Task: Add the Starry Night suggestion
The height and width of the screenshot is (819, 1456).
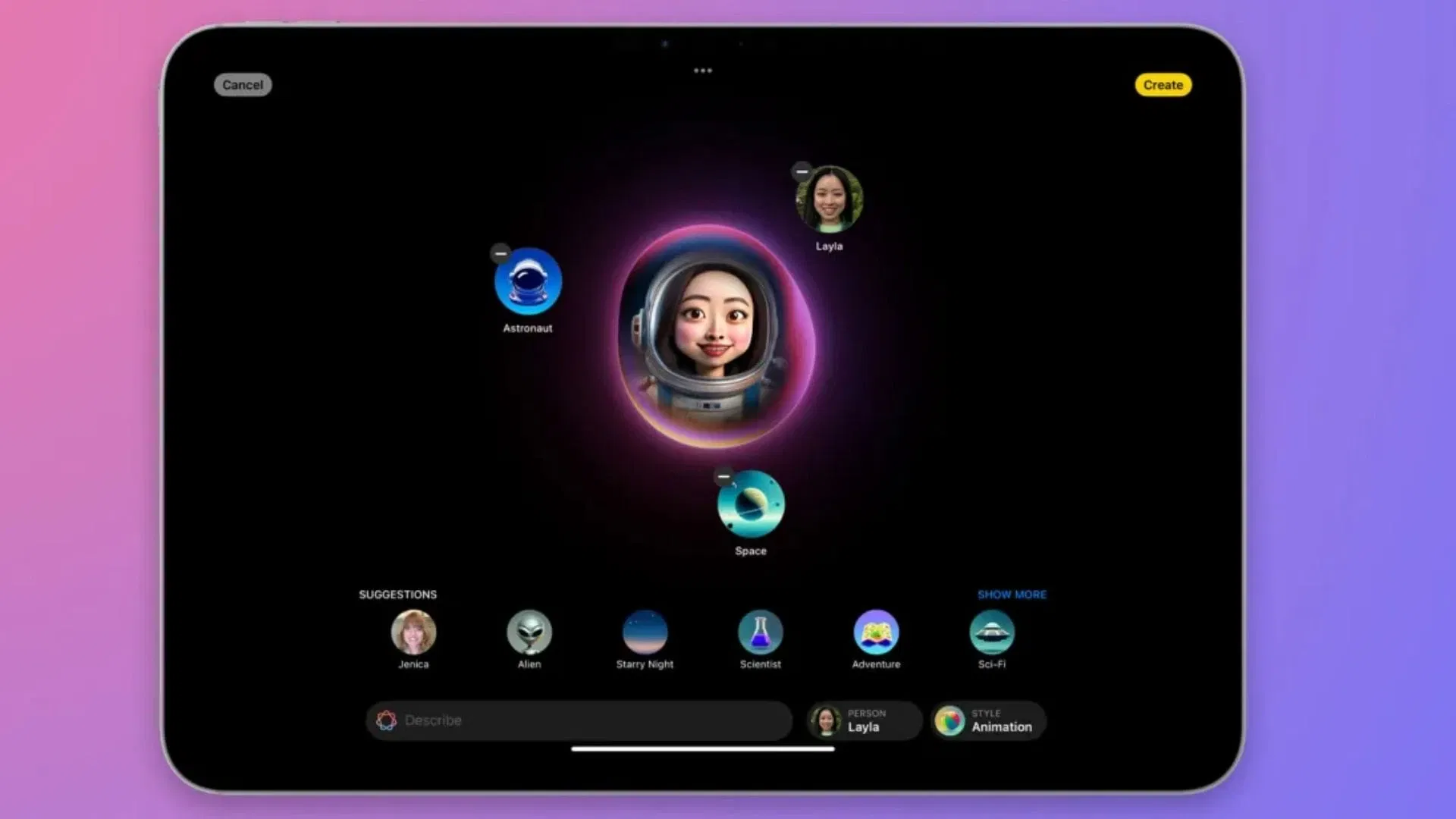Action: 645,632
